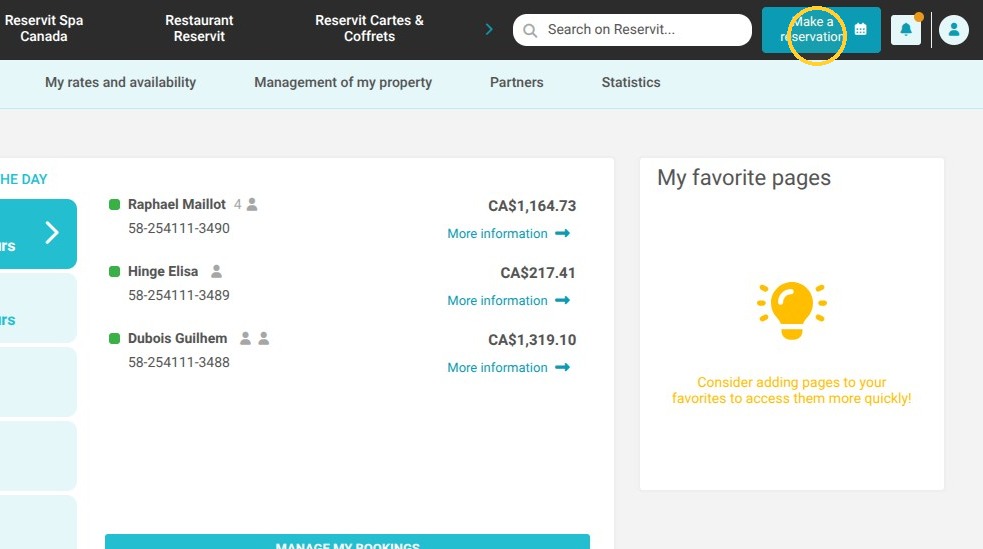Viewport: 983px width, 549px height.
Task: Click the light bulb icon in favorites
Action: point(792,310)
